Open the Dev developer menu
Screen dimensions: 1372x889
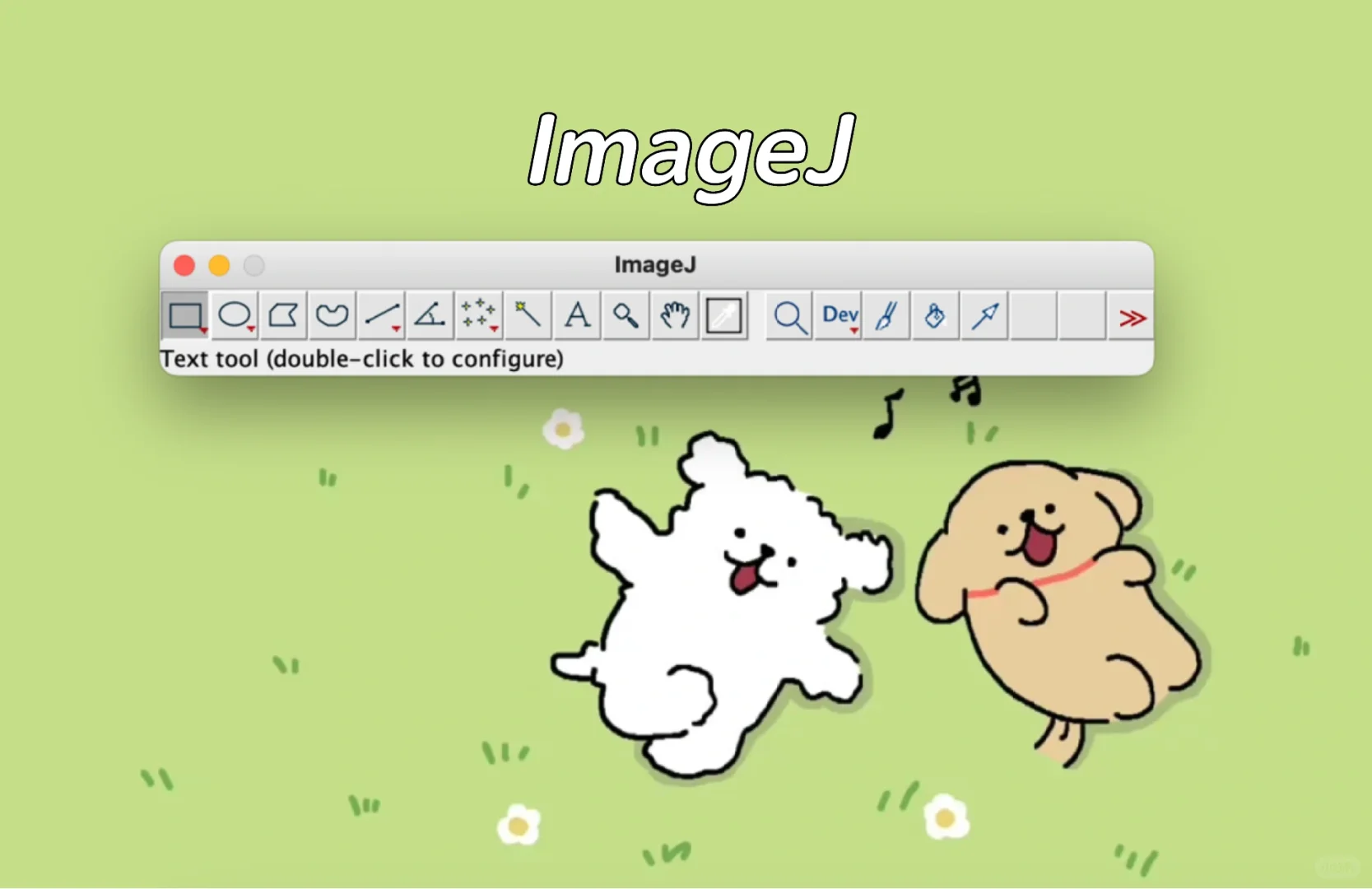pyautogui.click(x=839, y=315)
